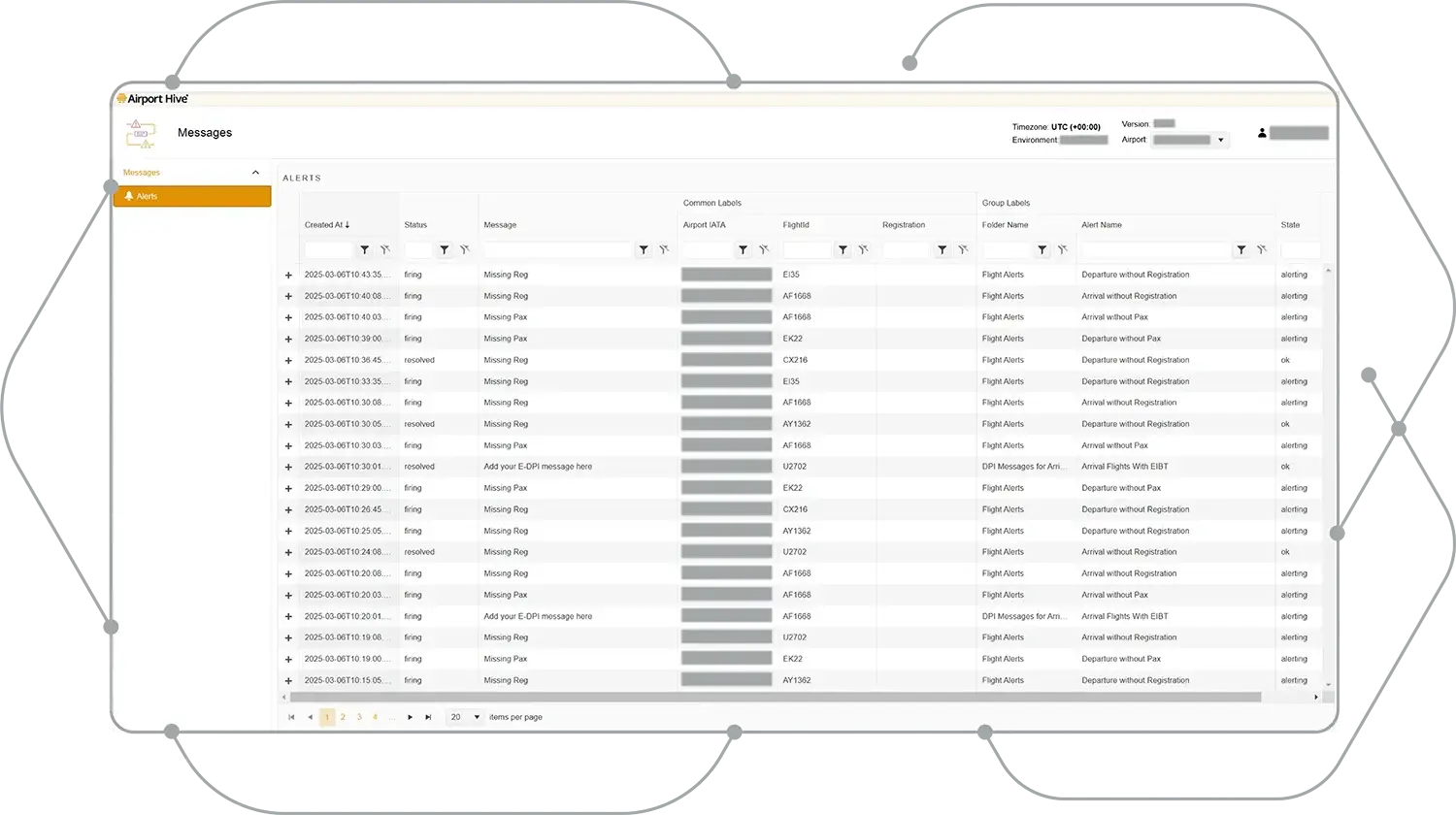
Task: Click the Airport IATA filter funnel
Action: 744,250
